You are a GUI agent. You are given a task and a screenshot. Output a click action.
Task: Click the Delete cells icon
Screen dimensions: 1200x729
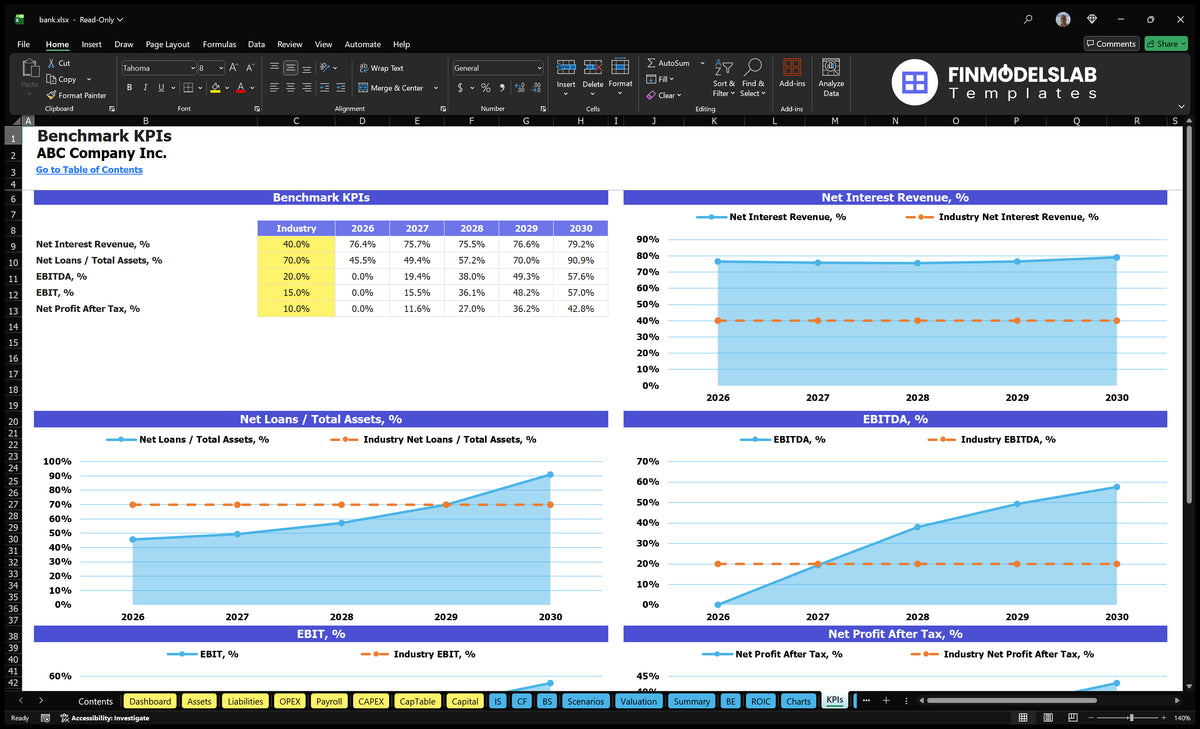593,67
